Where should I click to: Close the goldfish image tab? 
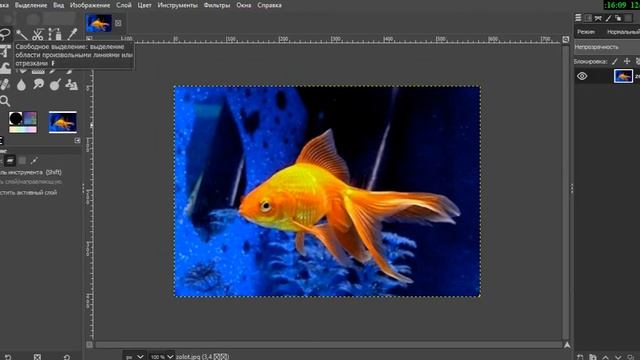click(118, 23)
